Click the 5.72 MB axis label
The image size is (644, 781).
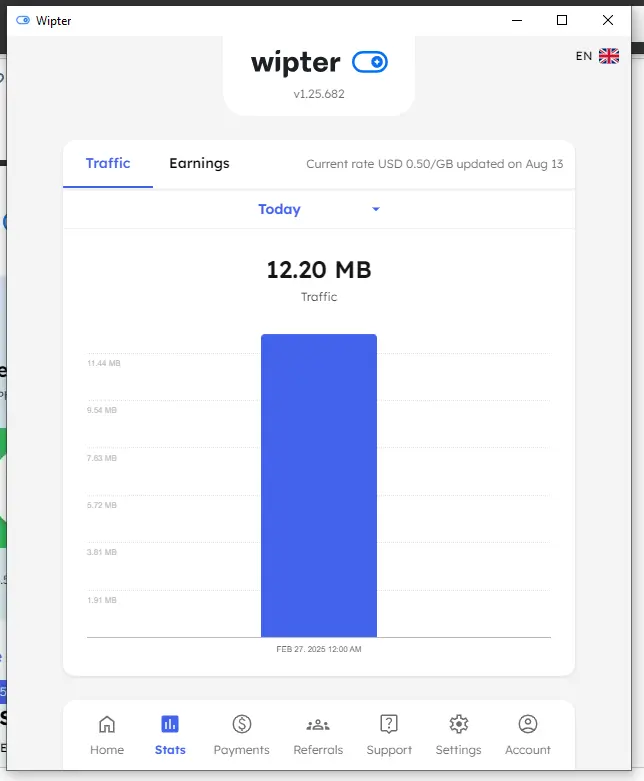[102, 505]
